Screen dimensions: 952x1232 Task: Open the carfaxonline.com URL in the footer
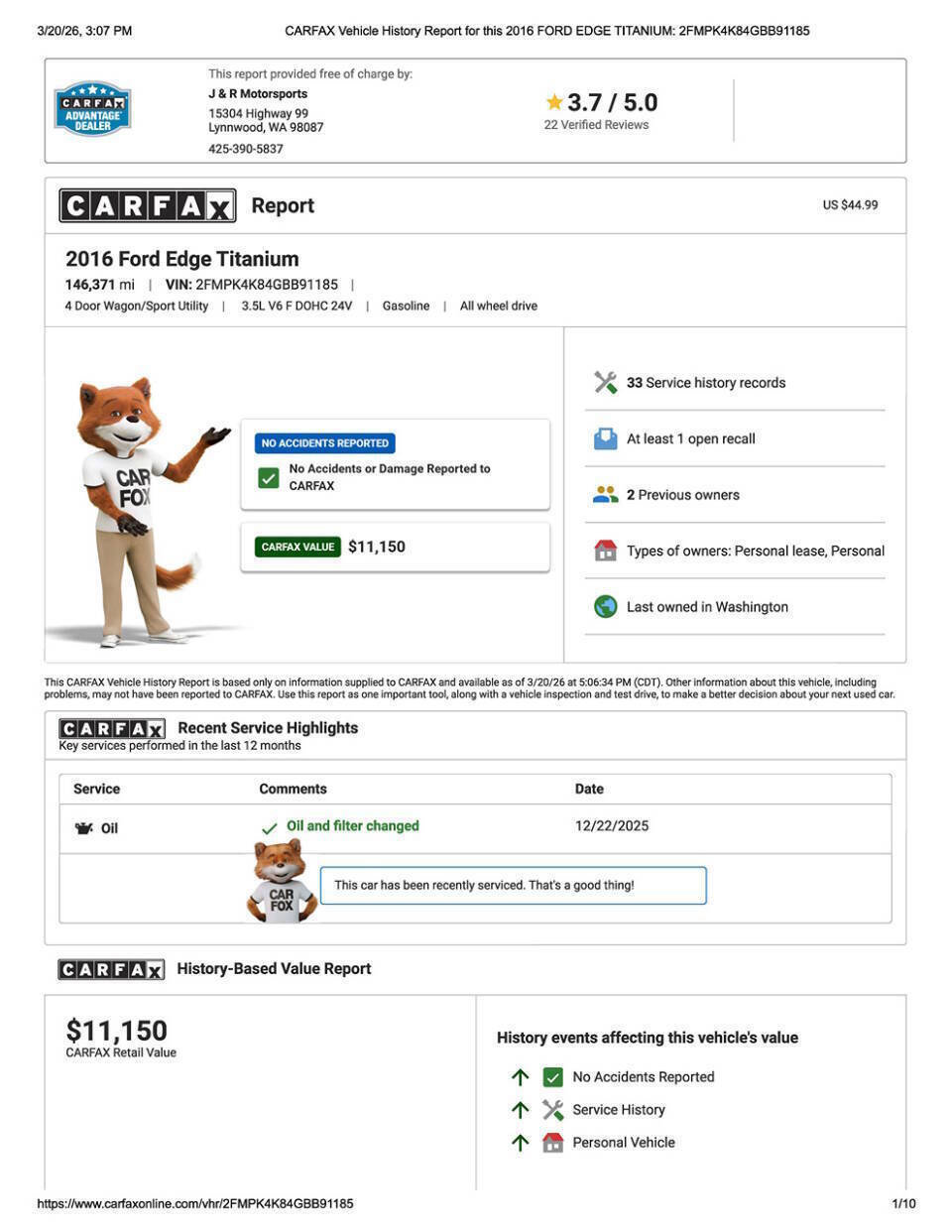click(195, 1203)
